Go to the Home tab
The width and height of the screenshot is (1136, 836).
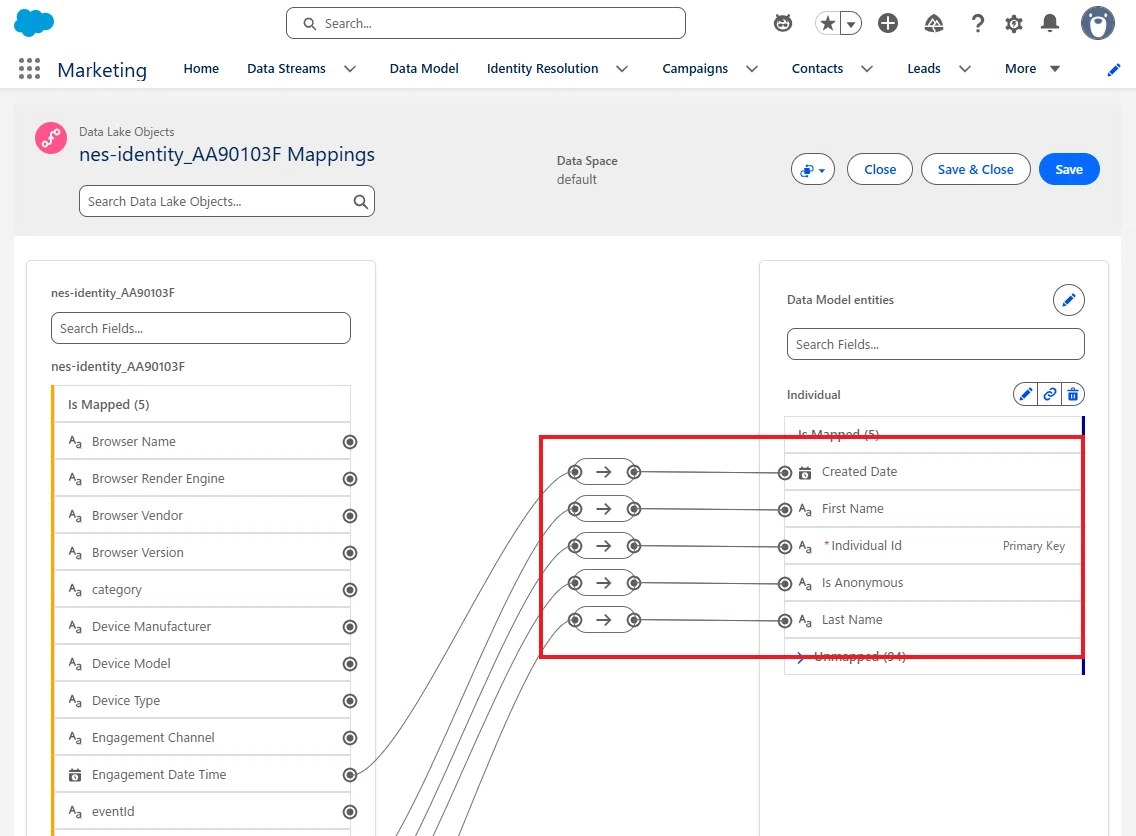click(x=201, y=69)
